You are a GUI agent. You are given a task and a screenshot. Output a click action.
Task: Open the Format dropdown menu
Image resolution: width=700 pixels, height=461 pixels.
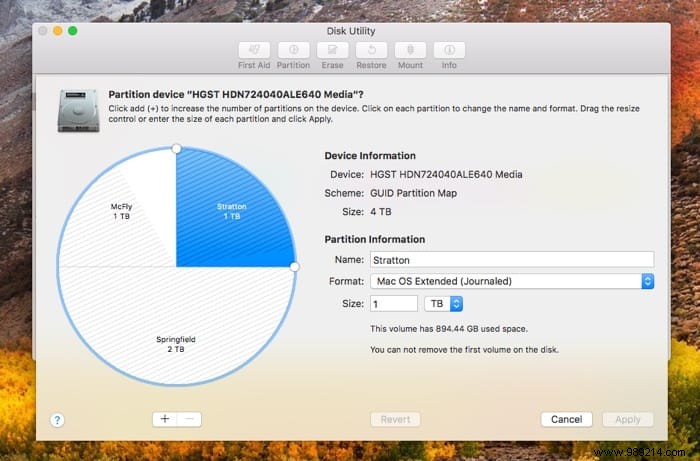[512, 281]
